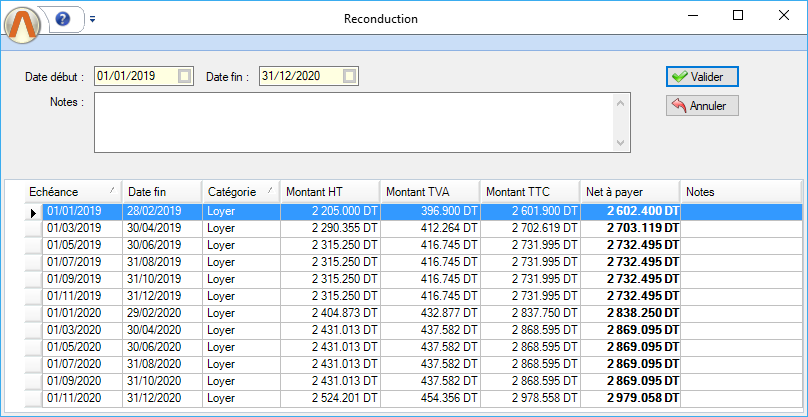Sort by the Echéance column header
Screen dimensions: 808x417
(x=70, y=191)
